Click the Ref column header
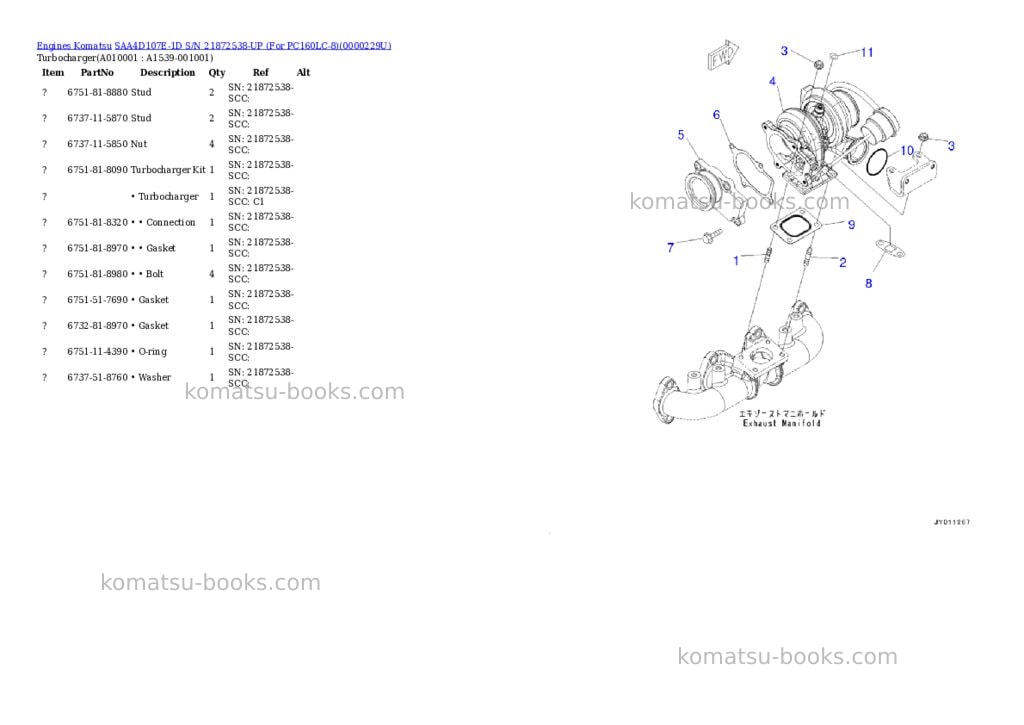Screen dimensions: 1024x725 261,72
